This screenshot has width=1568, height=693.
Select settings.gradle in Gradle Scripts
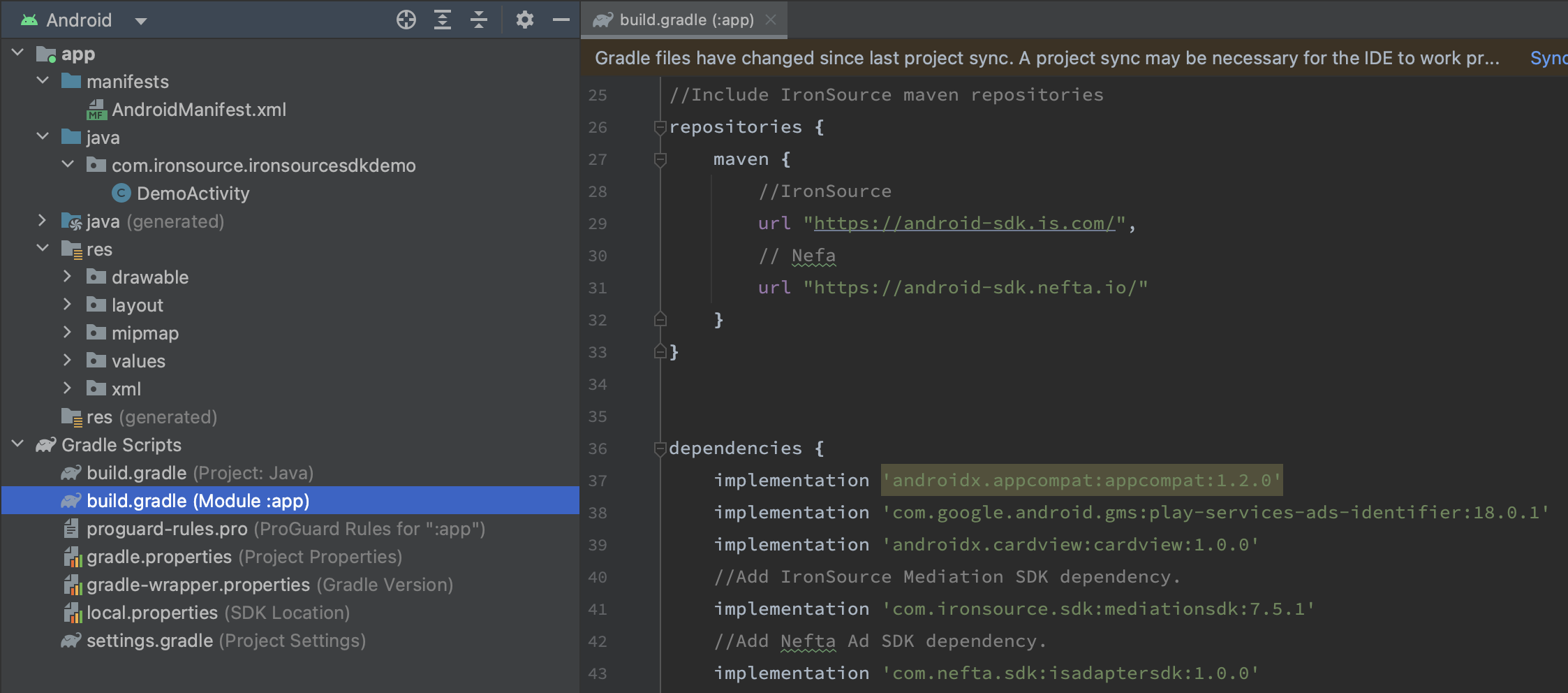point(149,641)
